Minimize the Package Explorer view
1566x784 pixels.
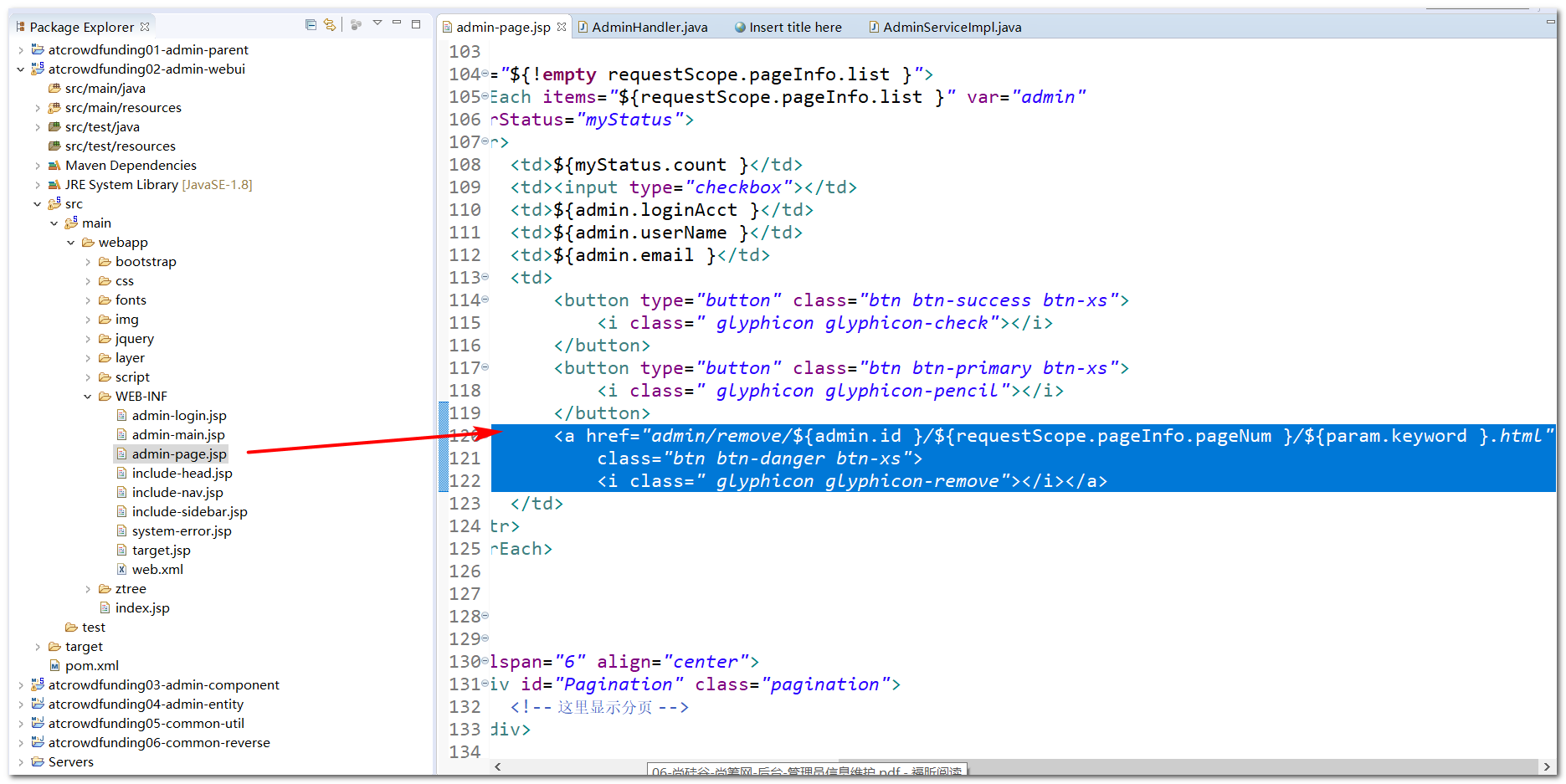coord(397,23)
